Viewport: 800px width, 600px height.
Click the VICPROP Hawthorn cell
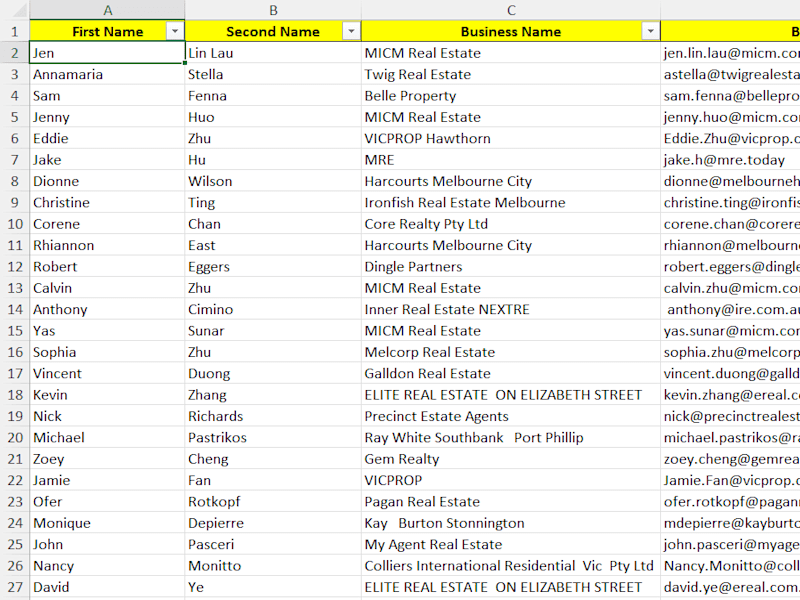[x=511, y=138]
